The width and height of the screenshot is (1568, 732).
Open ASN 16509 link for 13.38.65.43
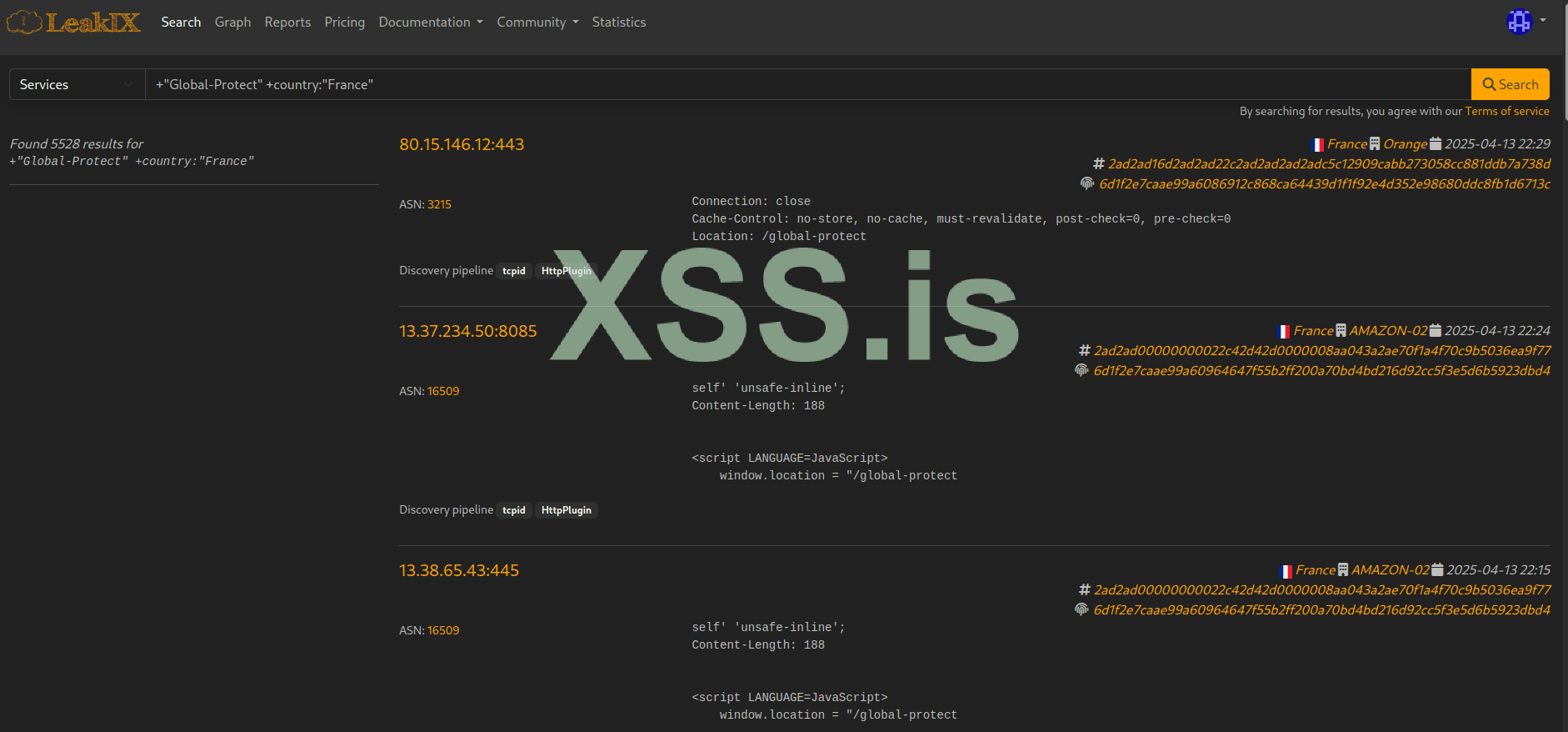pyautogui.click(x=443, y=630)
